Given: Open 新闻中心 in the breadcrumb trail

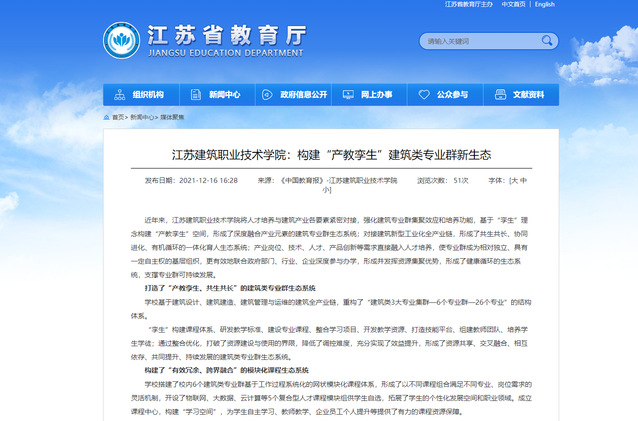Looking at the screenshot, I should coord(141,117).
